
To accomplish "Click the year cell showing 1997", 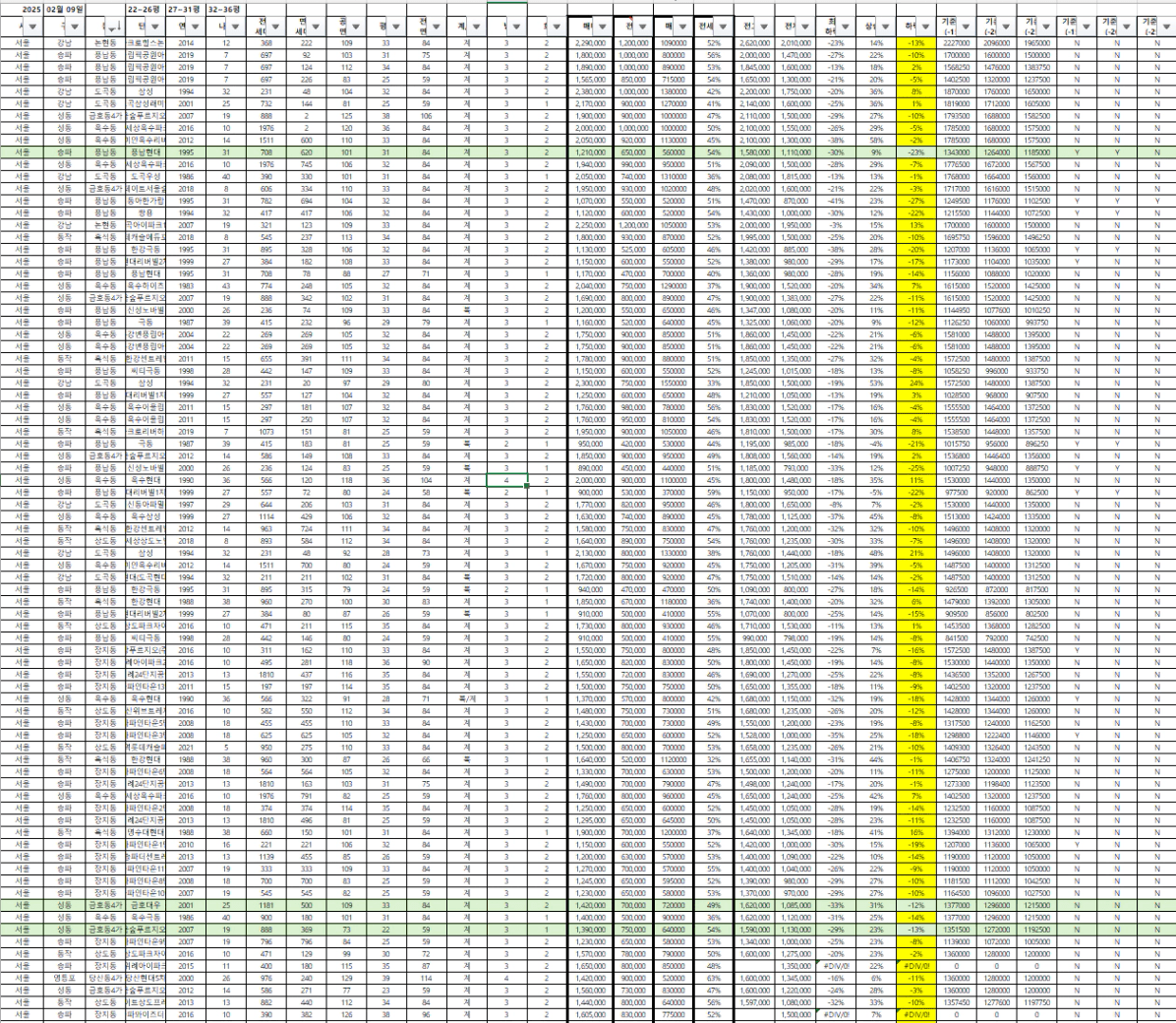I will [x=185, y=505].
